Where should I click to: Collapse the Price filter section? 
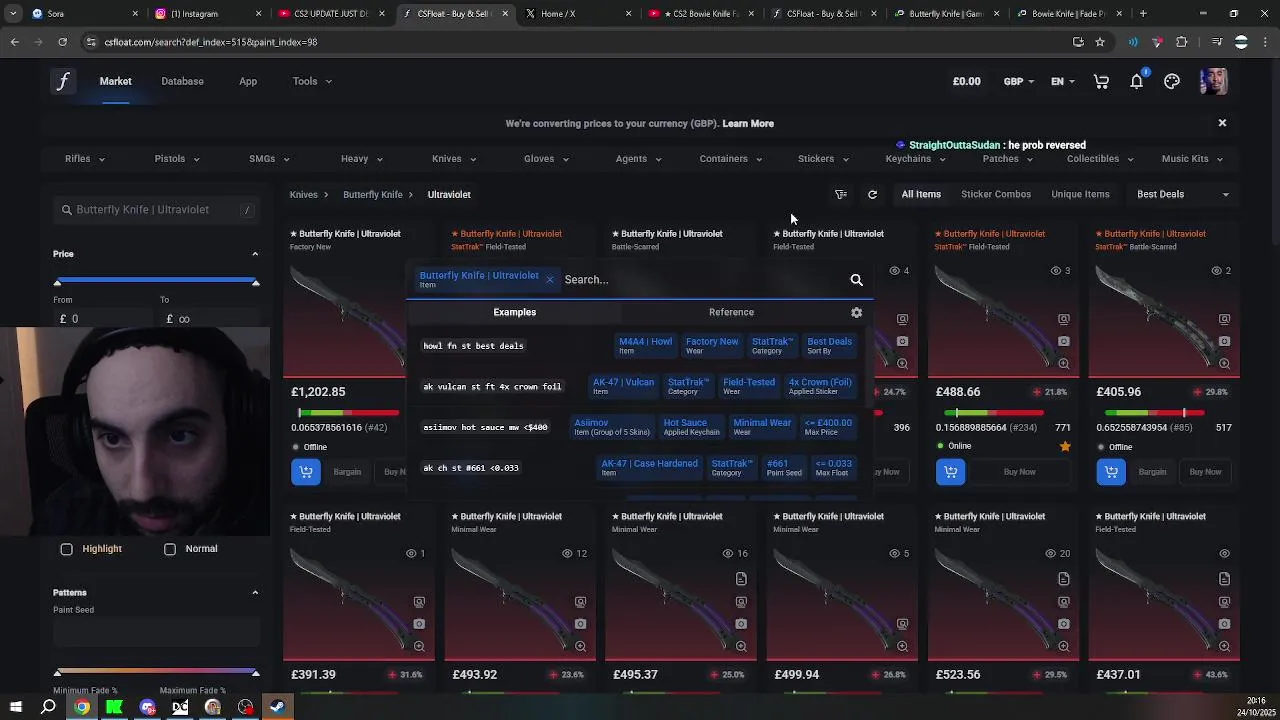click(x=255, y=254)
